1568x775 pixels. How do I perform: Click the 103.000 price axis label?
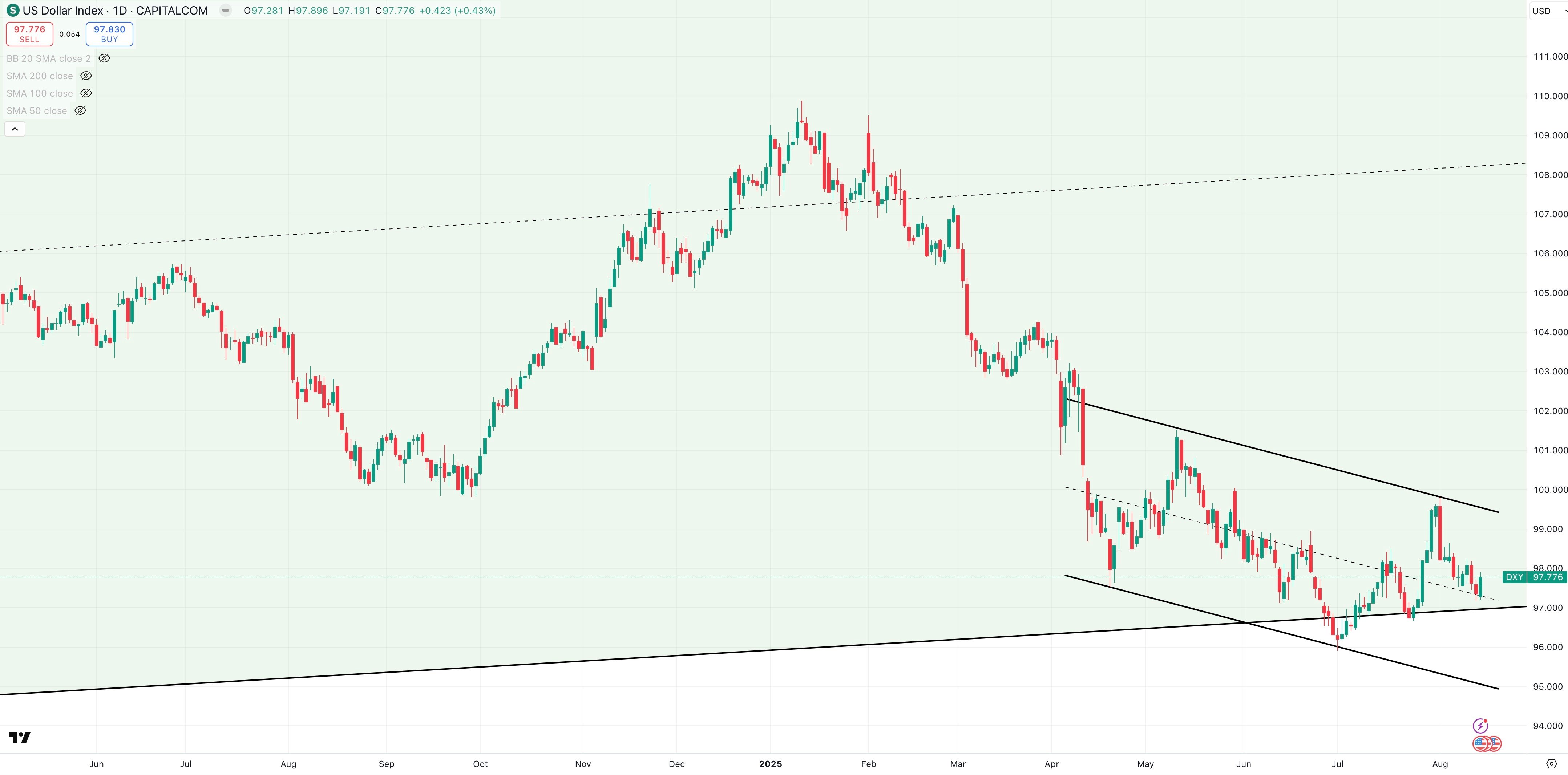point(1550,371)
